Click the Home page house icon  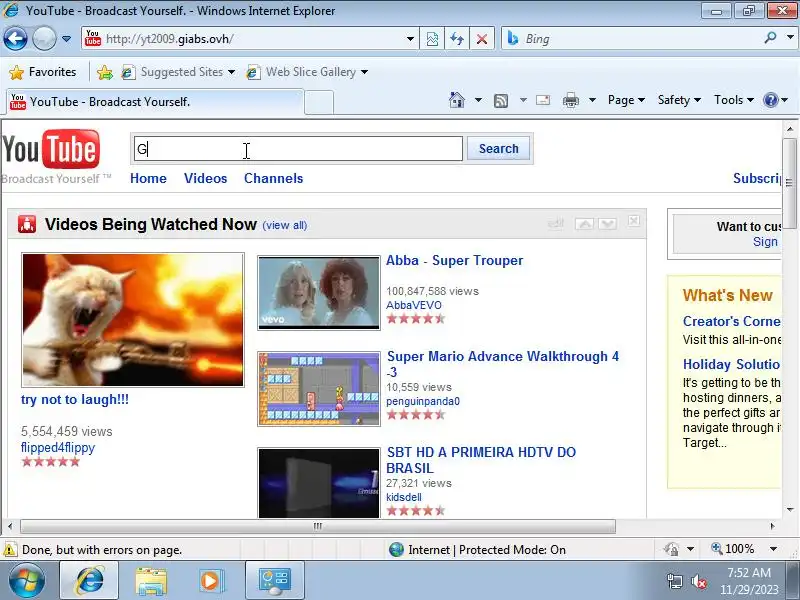457,100
